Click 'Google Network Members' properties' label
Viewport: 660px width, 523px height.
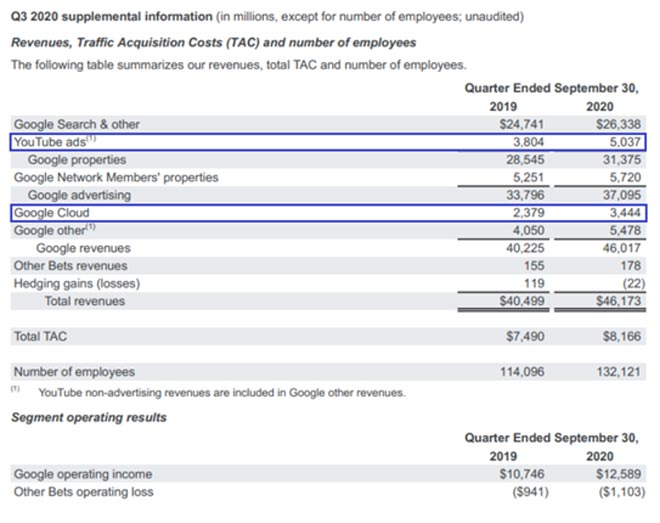pyautogui.click(x=115, y=178)
